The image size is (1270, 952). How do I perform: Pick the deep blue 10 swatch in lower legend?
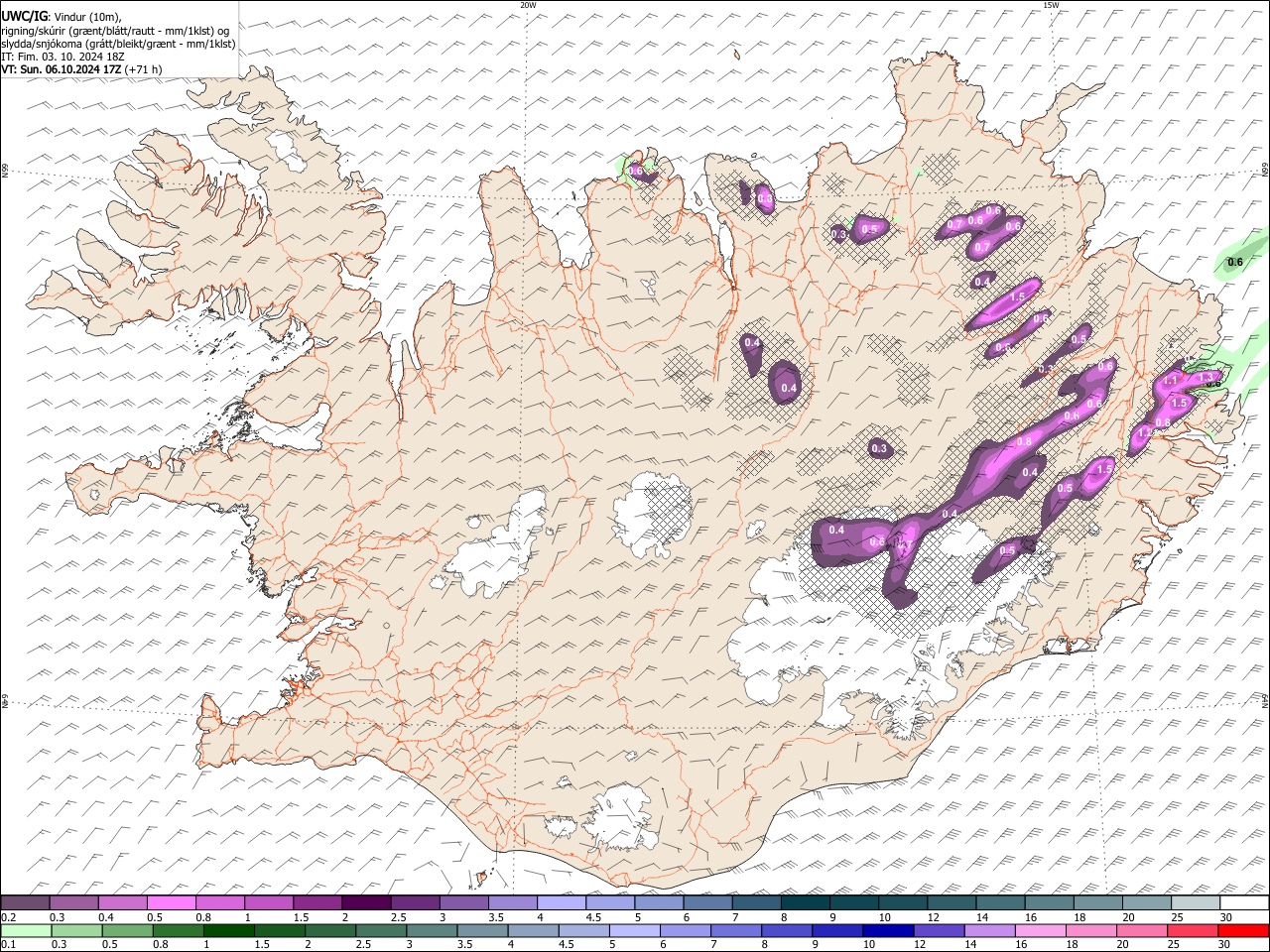pos(887,931)
